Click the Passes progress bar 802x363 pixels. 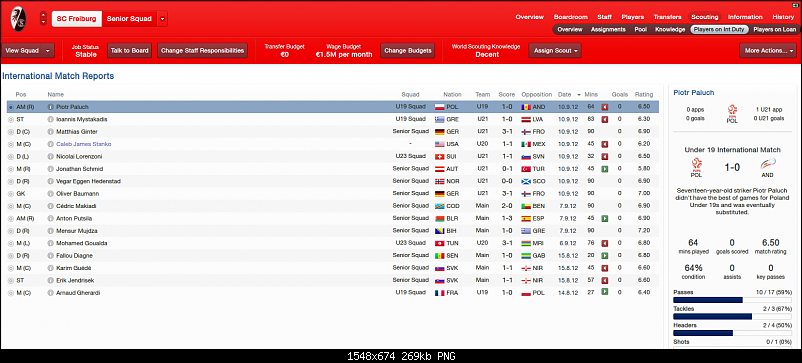click(733, 300)
